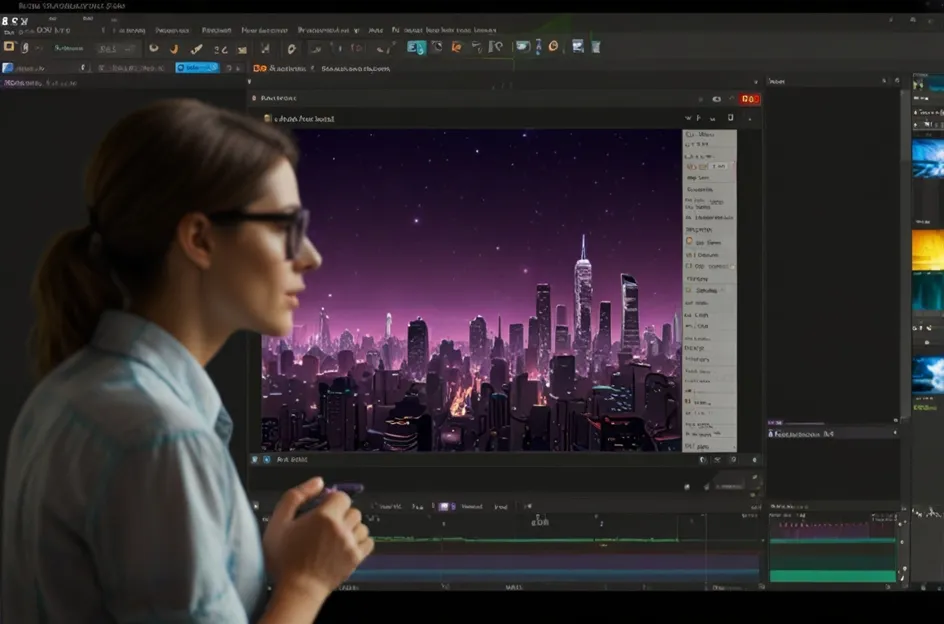This screenshot has height=624, width=944.
Task: Click the top entry in the grey side list
Action: tap(706, 134)
